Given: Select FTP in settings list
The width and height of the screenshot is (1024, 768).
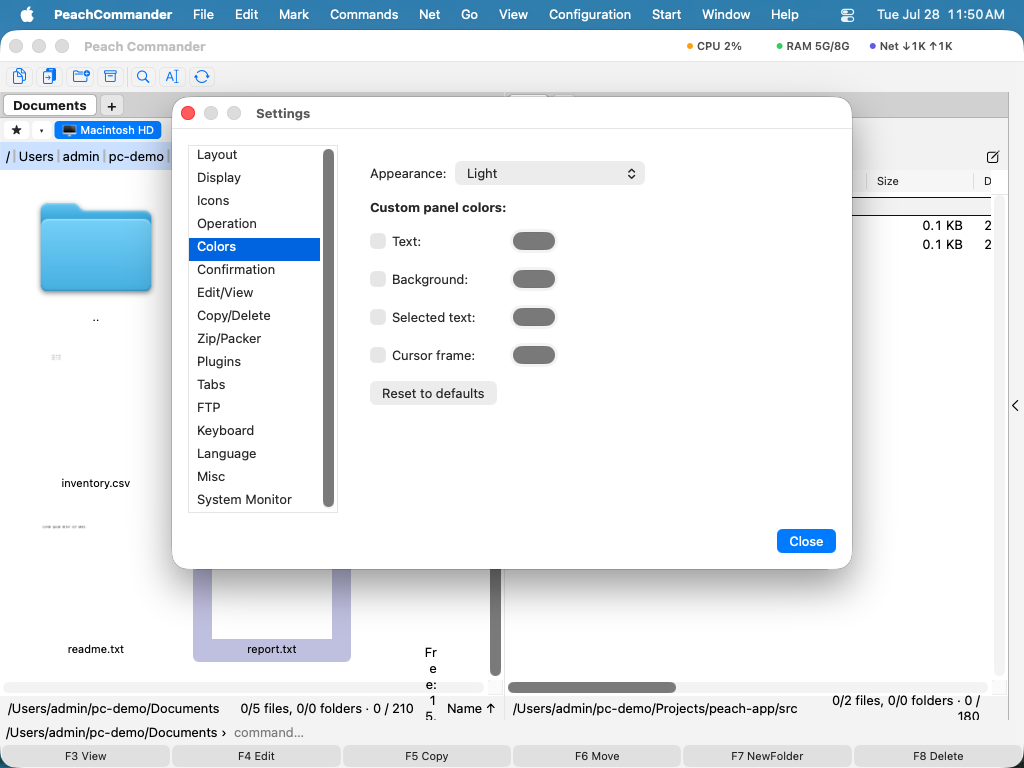Looking at the screenshot, I should (x=255, y=408).
